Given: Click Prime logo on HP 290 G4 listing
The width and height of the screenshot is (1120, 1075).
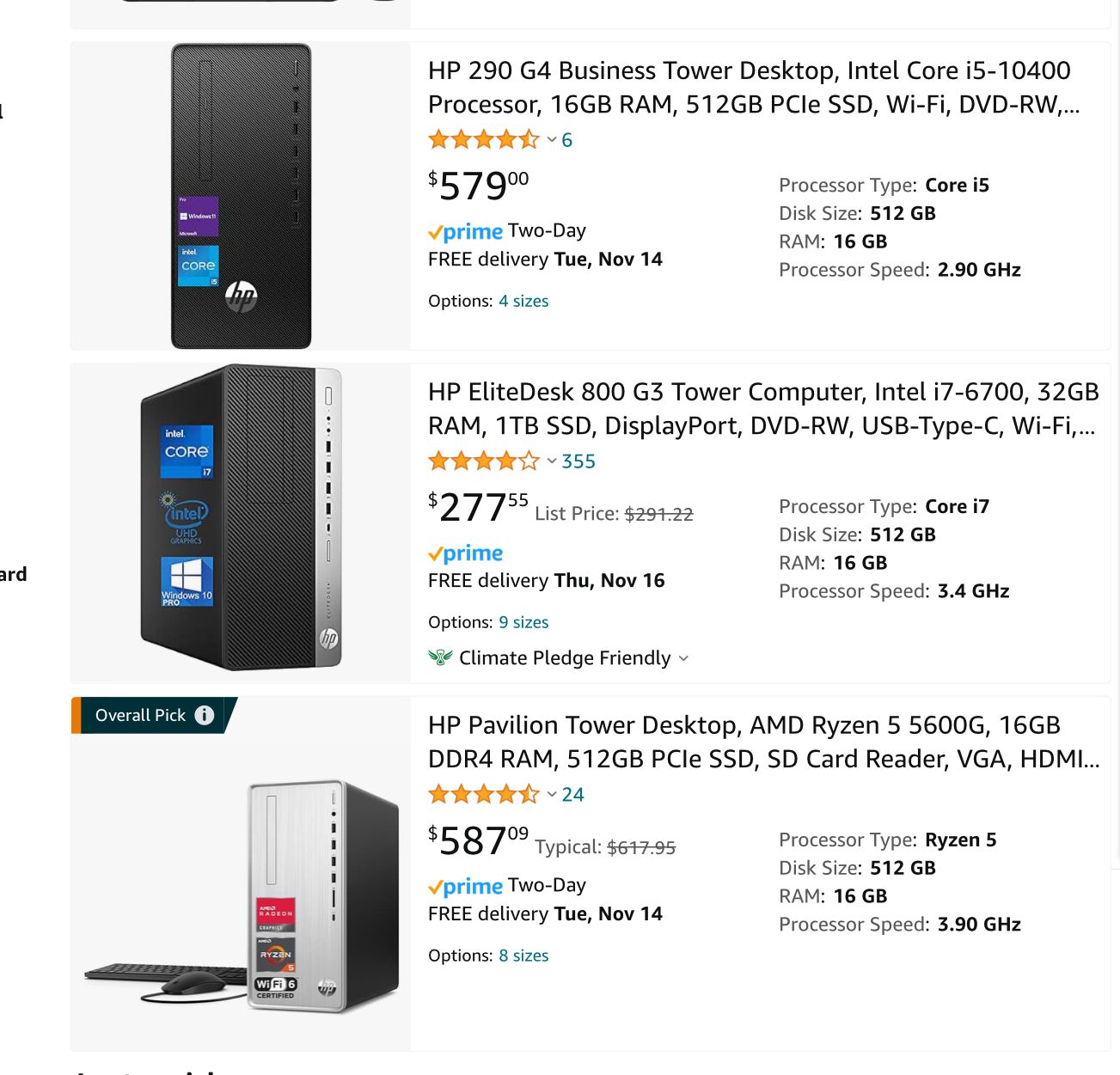Looking at the screenshot, I should 466,232.
